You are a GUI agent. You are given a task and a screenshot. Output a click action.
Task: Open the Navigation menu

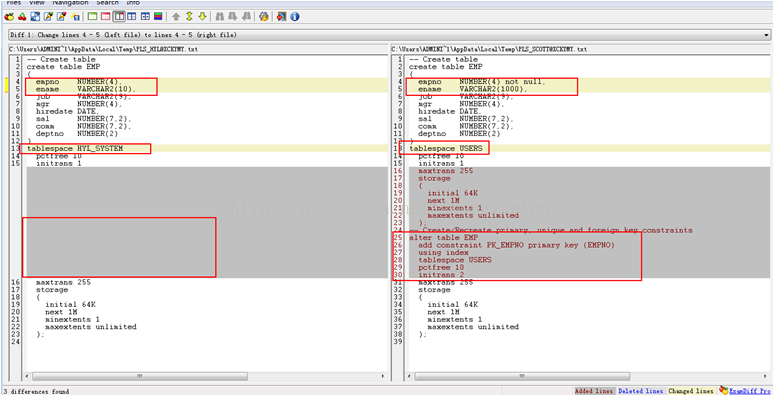(x=70, y=2)
